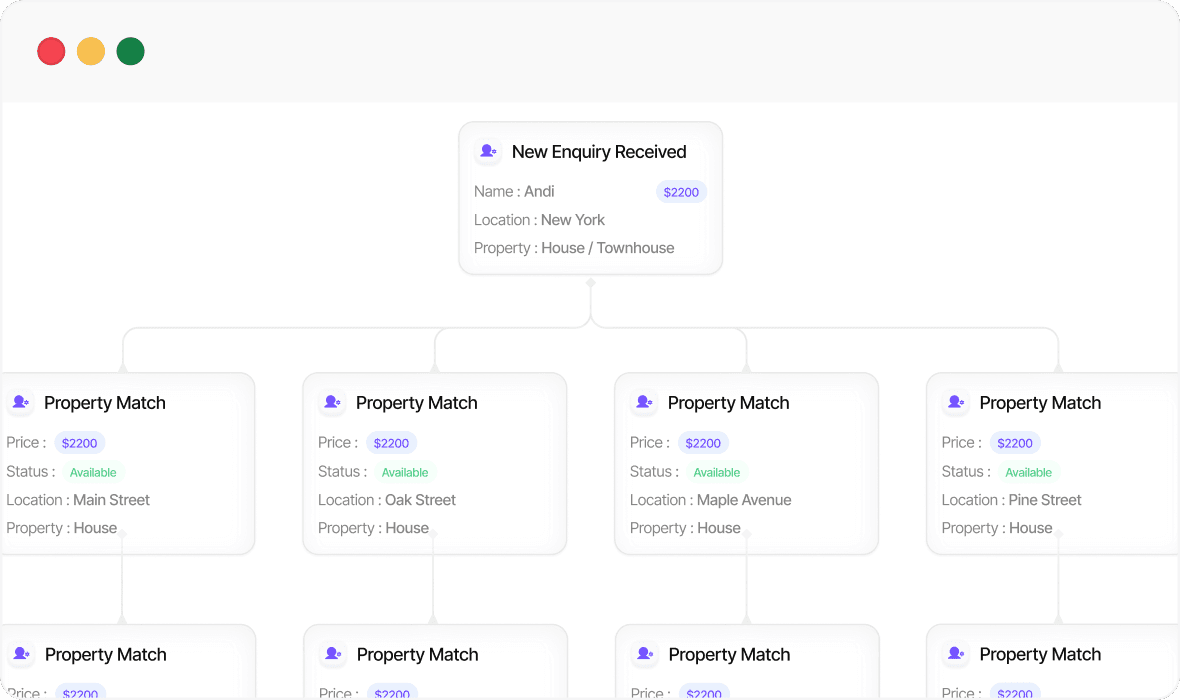
Task: Click the Pine Street card's user icon
Action: coord(956,403)
